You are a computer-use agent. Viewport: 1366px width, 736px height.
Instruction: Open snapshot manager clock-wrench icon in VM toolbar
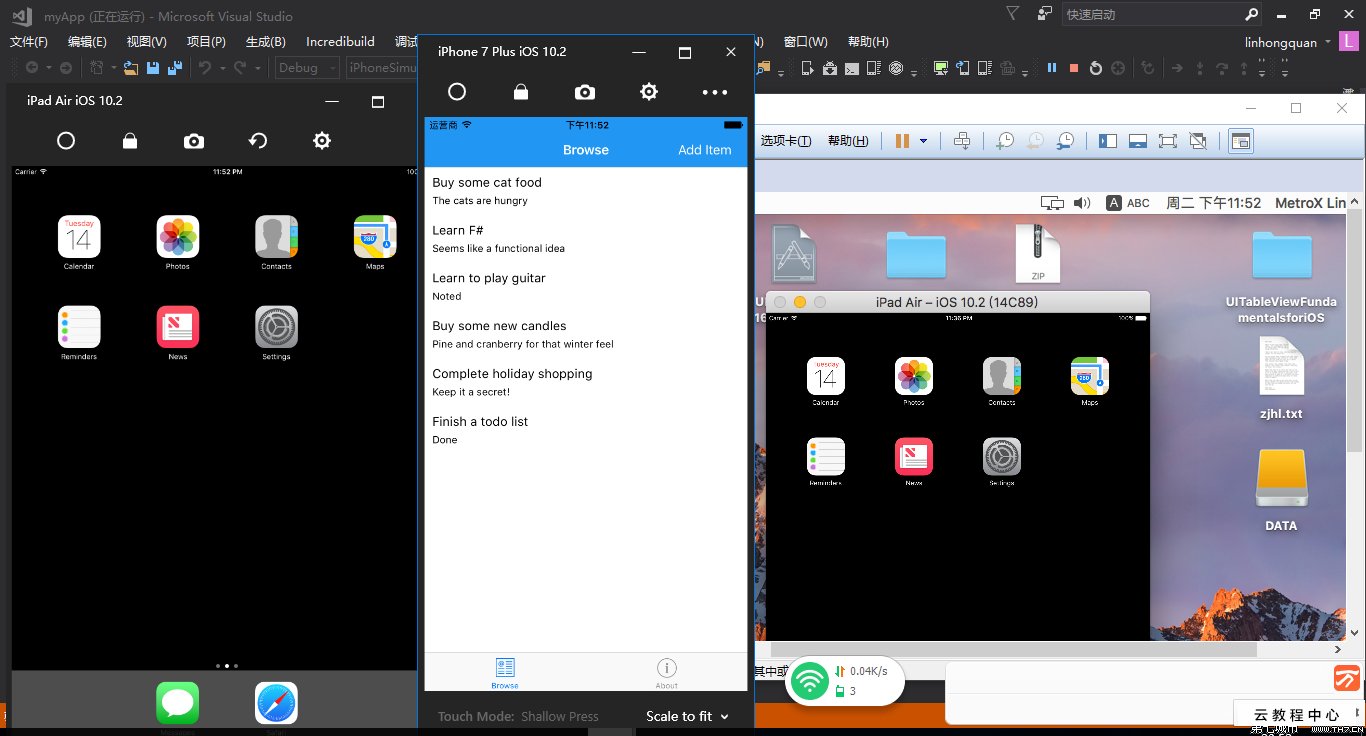pyautogui.click(x=1066, y=141)
